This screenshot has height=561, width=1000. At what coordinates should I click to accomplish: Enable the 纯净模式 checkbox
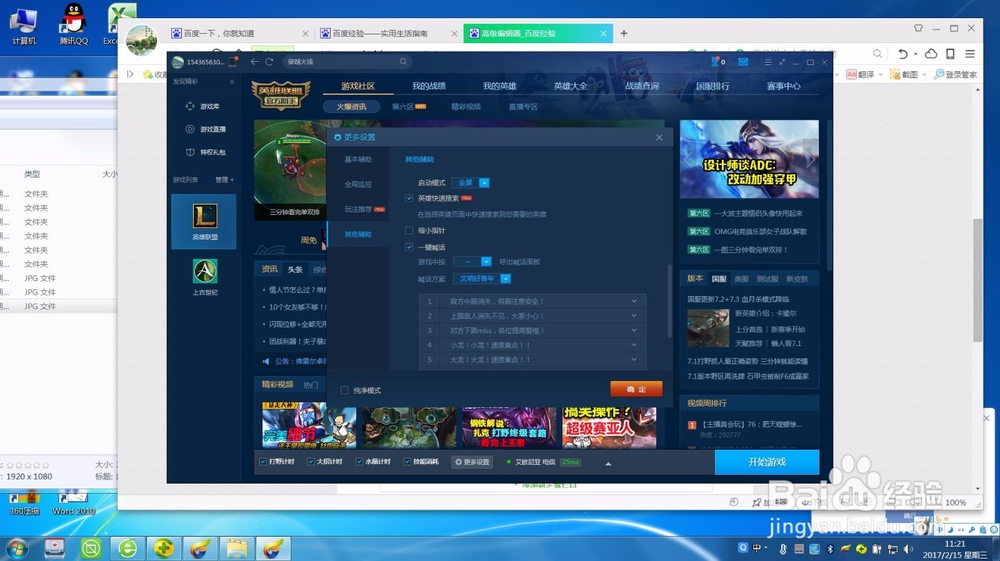tap(344, 390)
